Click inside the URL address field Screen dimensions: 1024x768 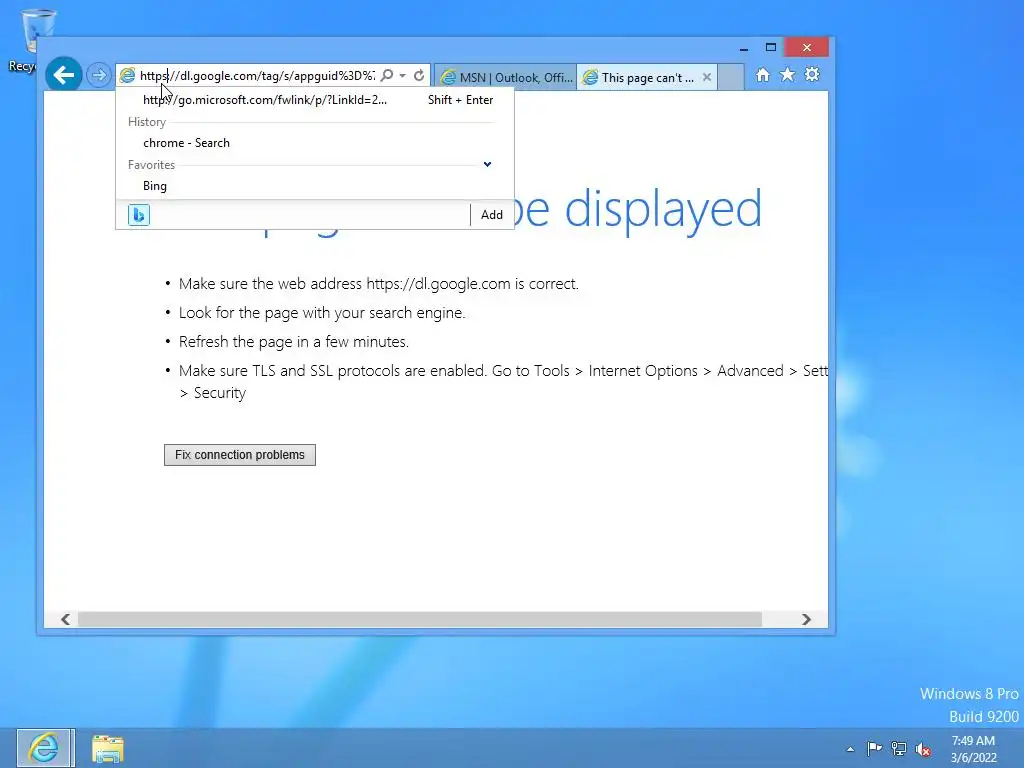[x=258, y=76]
